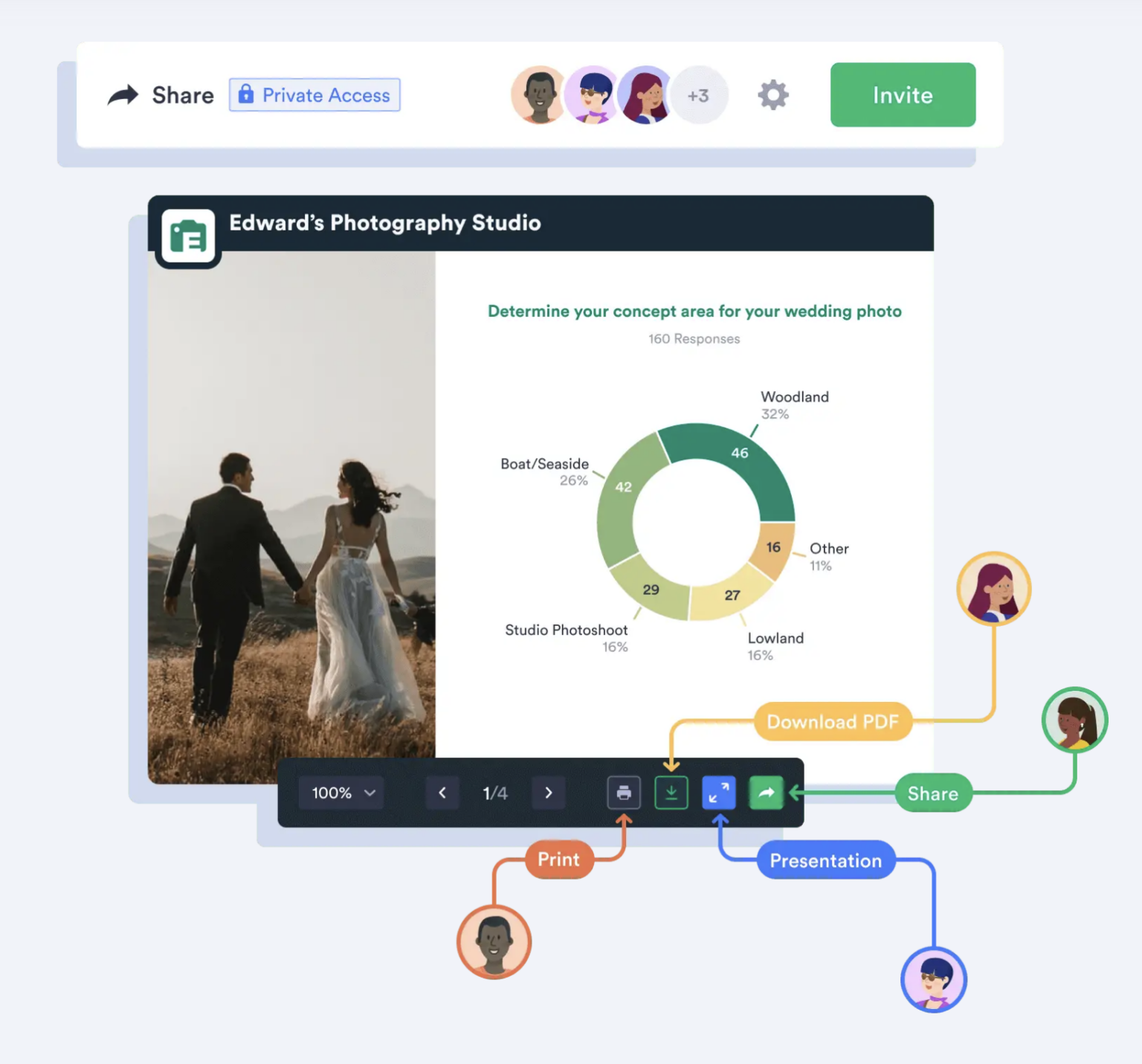Image resolution: width=1142 pixels, height=1064 pixels.
Task: Click the Download PDF icon
Action: [671, 792]
